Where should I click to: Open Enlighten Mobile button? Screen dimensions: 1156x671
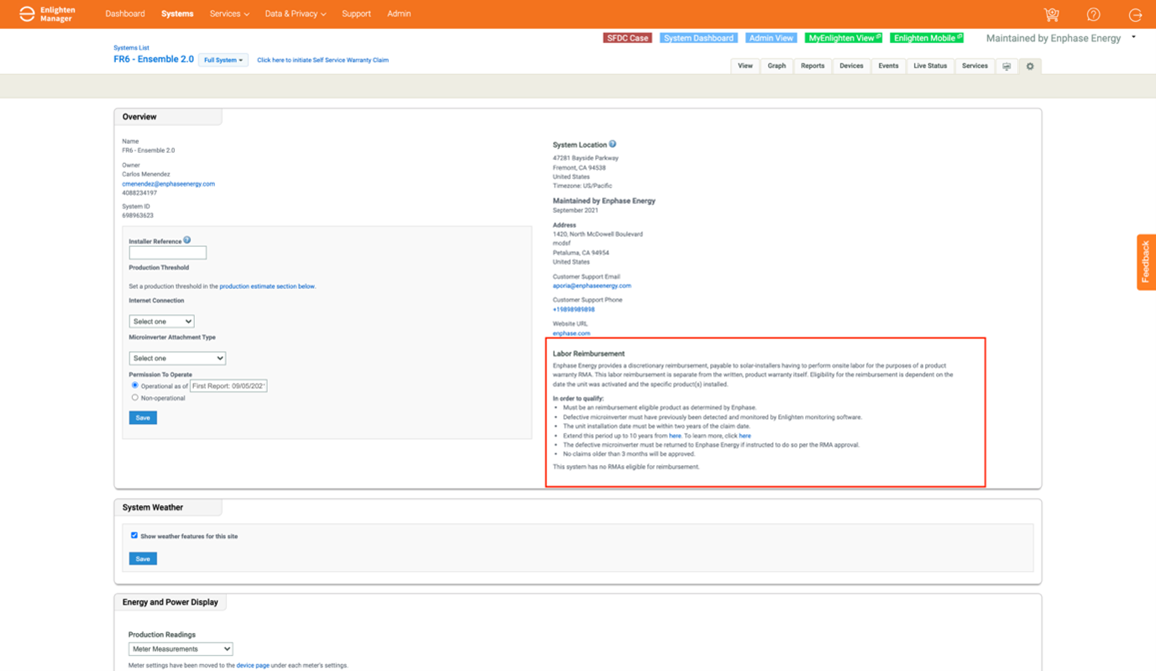pos(927,38)
